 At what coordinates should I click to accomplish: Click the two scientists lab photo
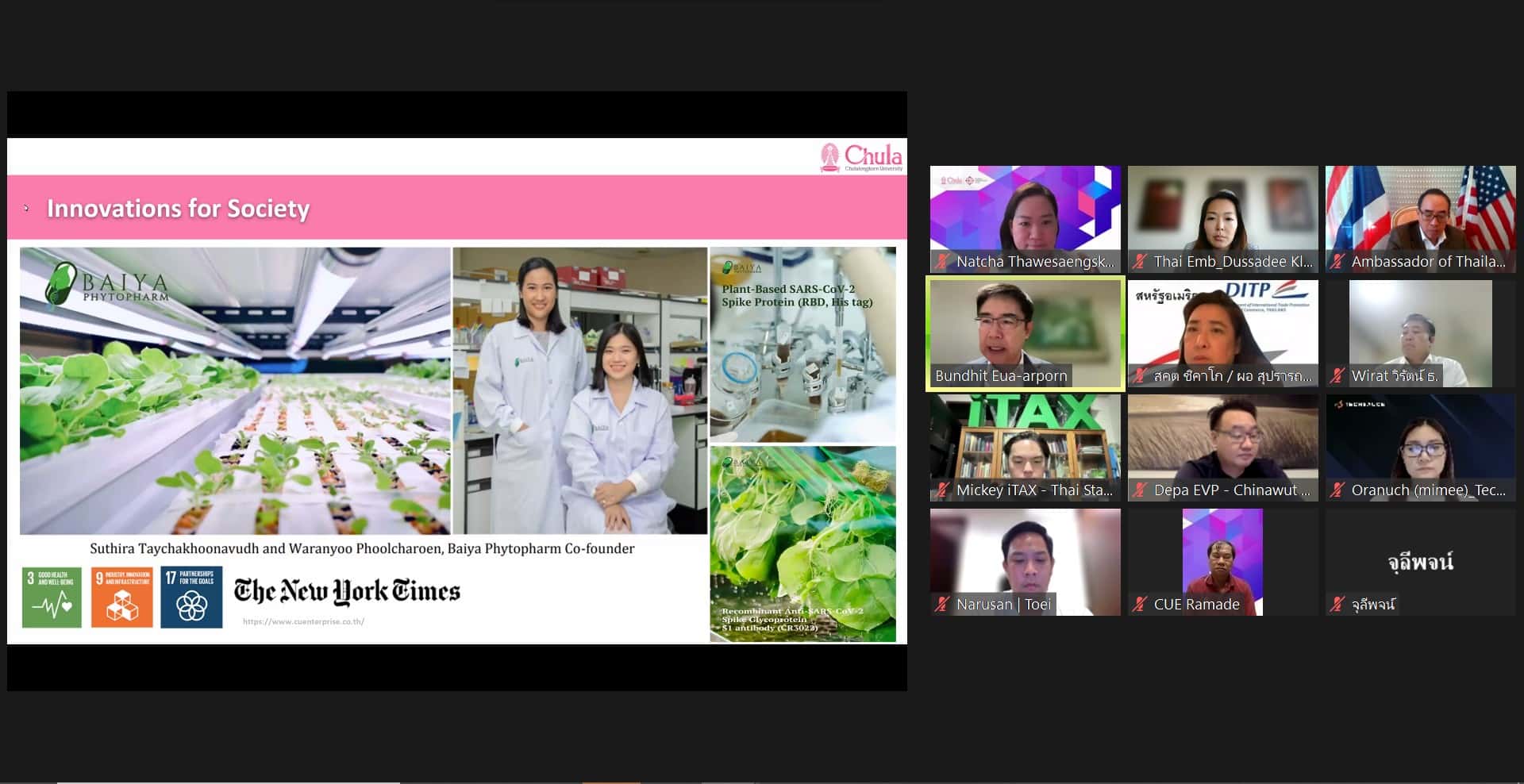tap(579, 390)
